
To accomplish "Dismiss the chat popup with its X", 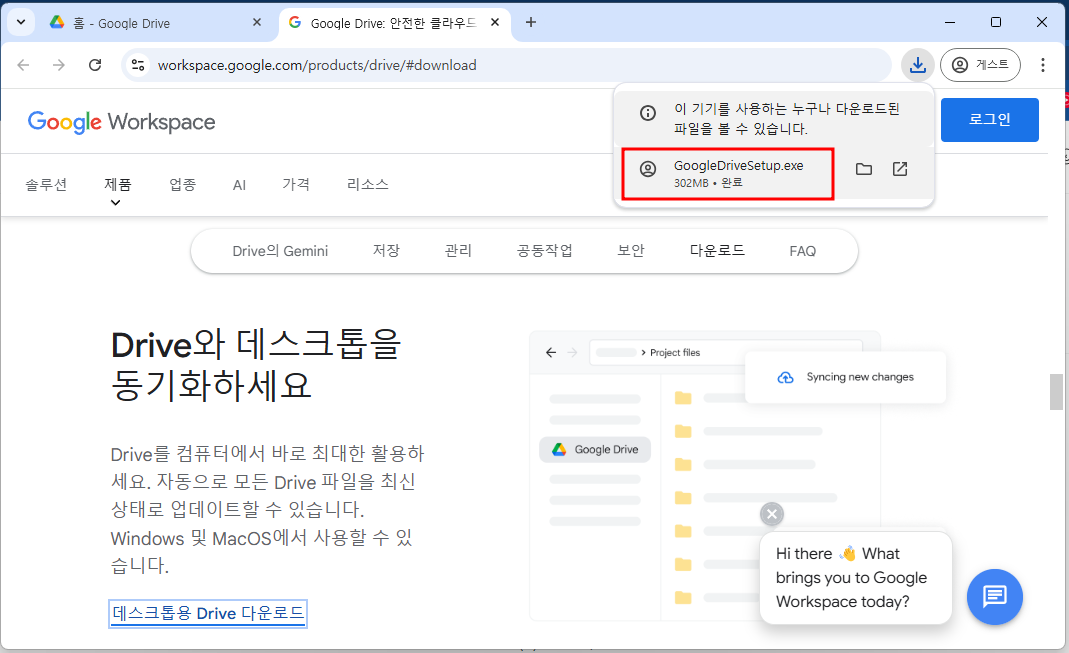I will 771,513.
